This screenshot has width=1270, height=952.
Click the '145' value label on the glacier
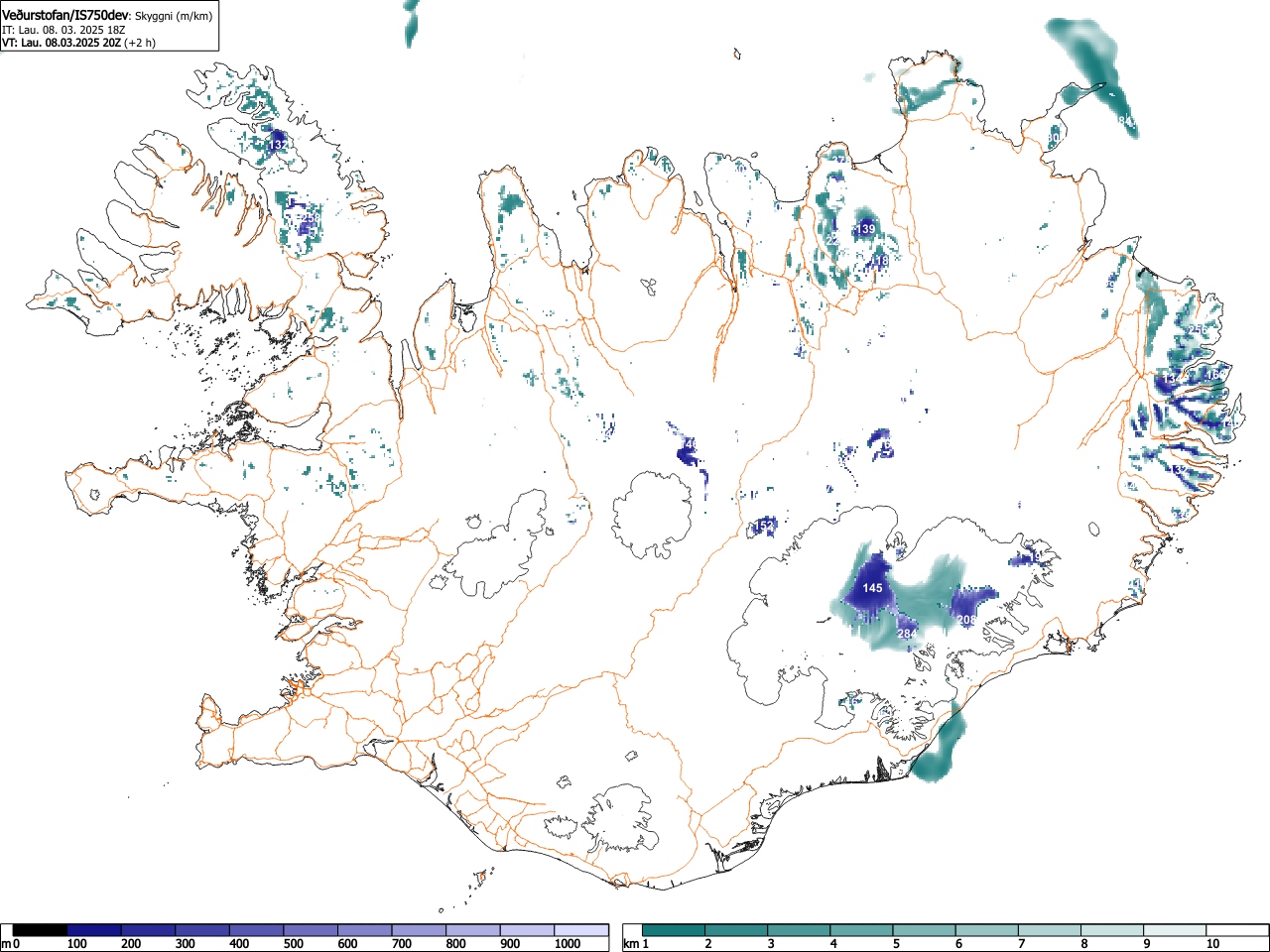tap(872, 588)
